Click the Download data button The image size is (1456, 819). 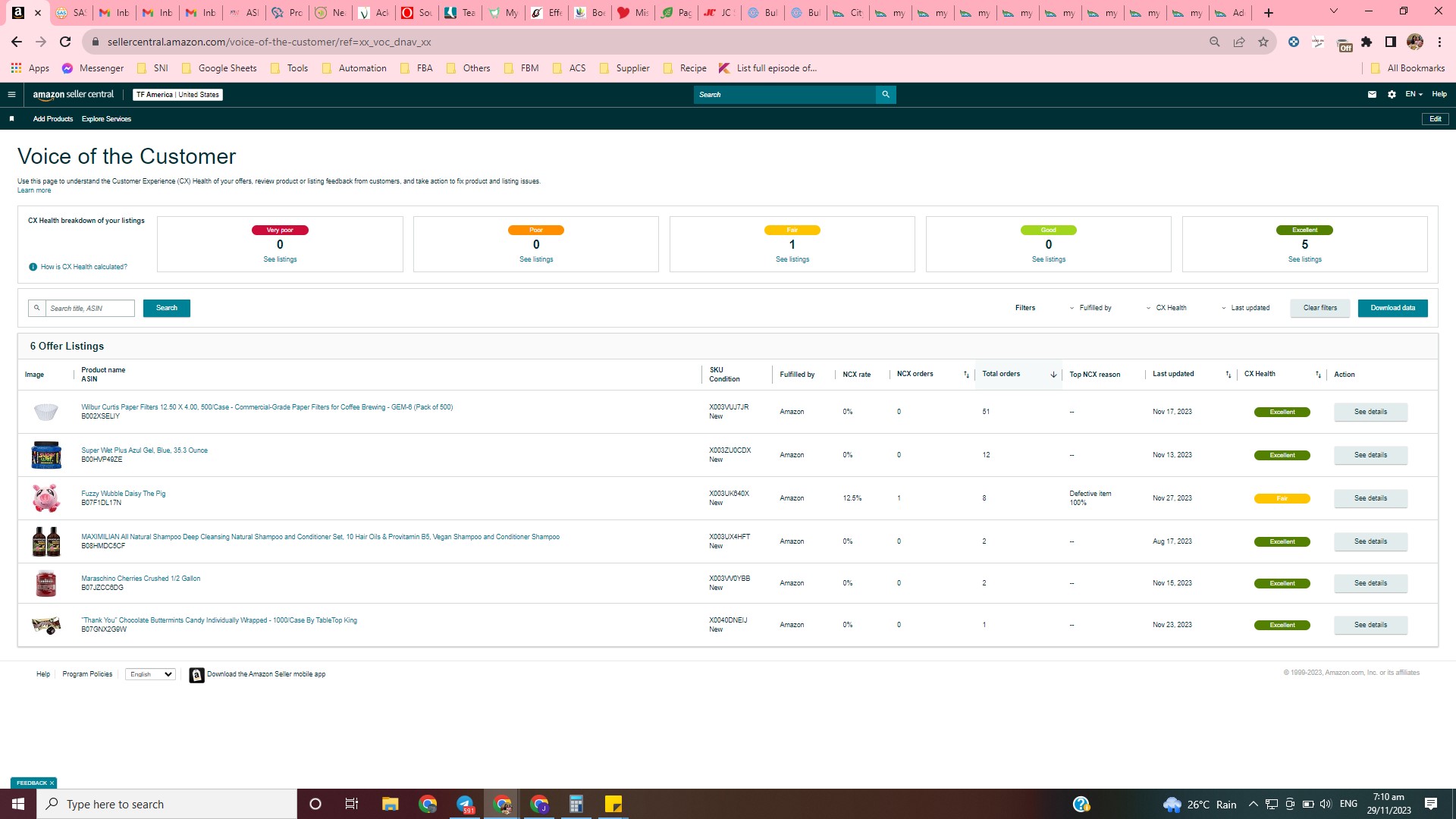point(1393,308)
